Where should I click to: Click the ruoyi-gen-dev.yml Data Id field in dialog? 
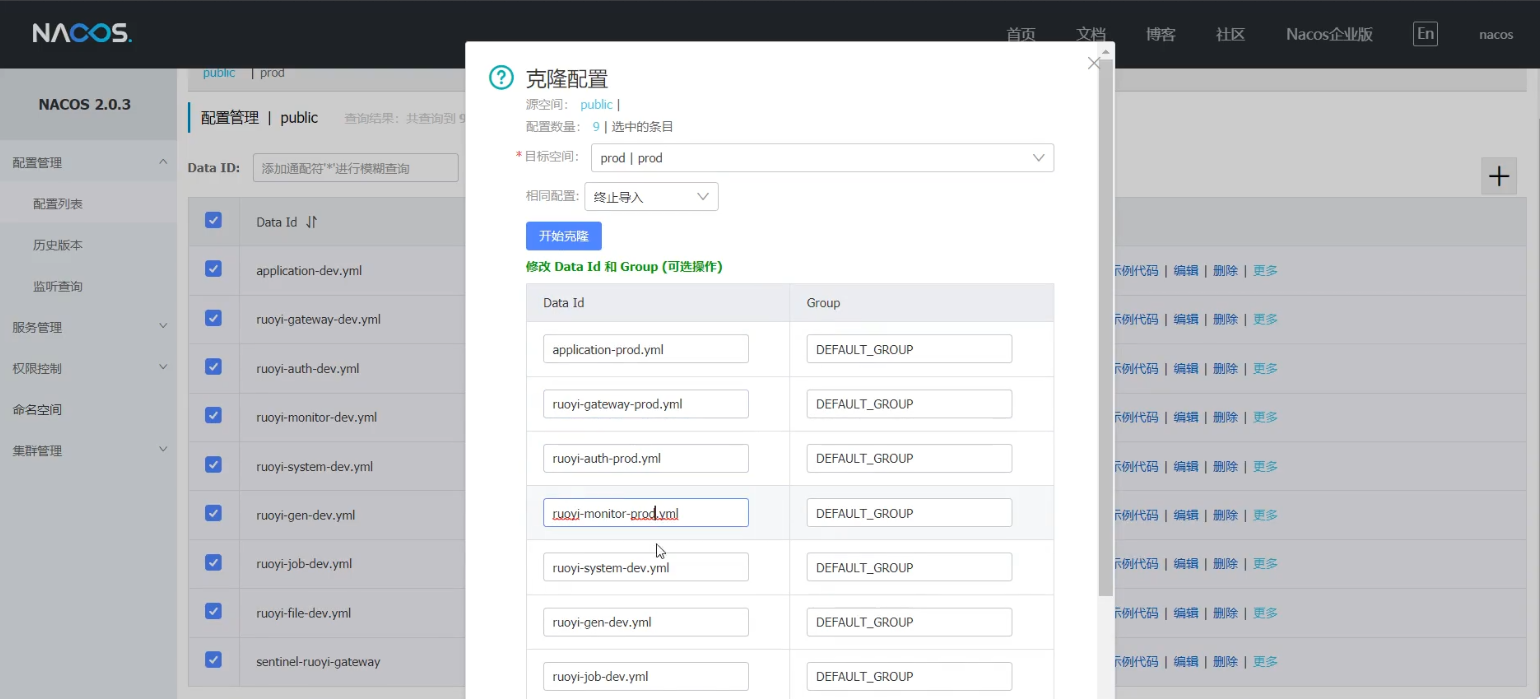click(646, 622)
